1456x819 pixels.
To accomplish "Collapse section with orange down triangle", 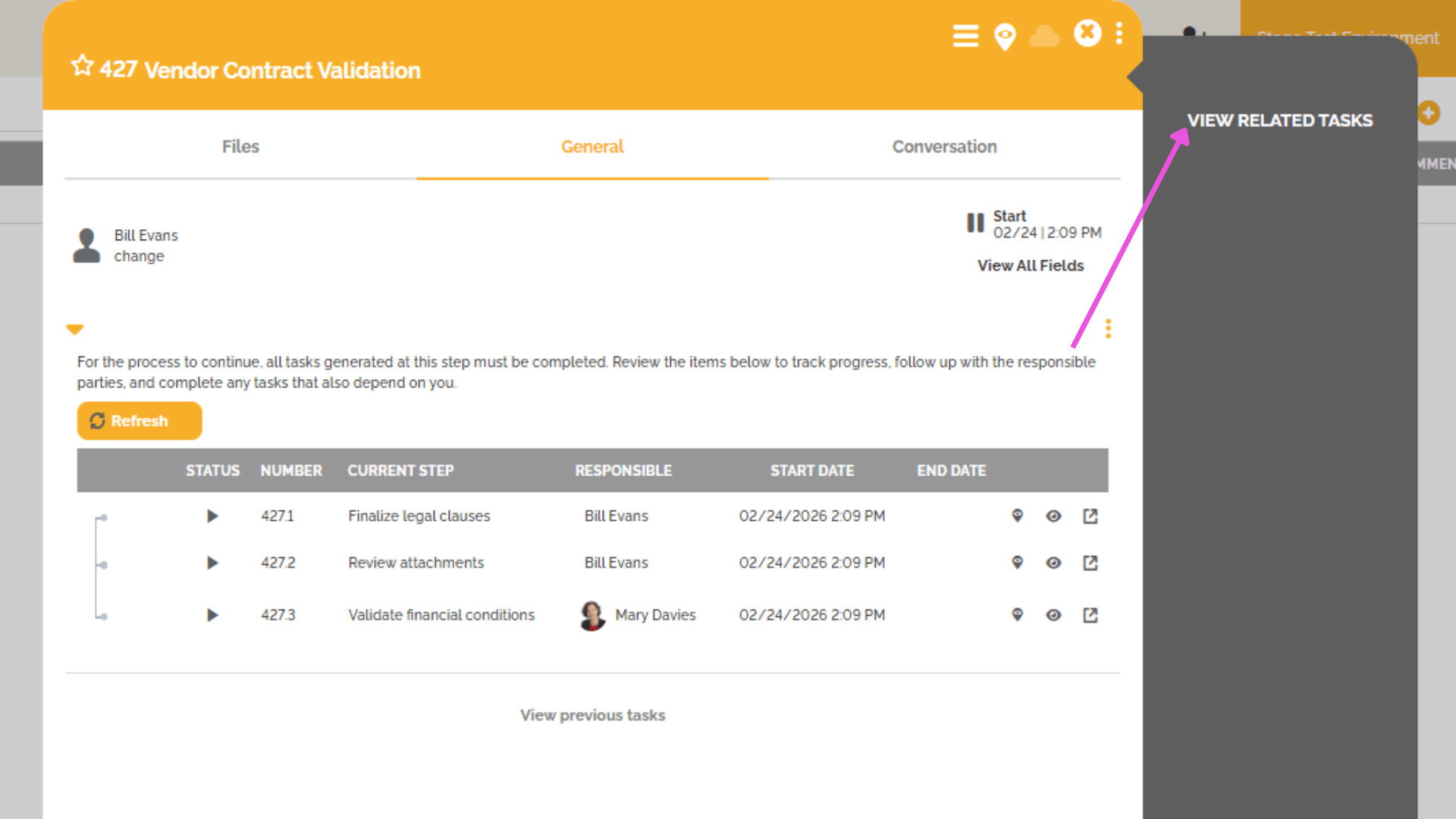I will pos(74,329).
